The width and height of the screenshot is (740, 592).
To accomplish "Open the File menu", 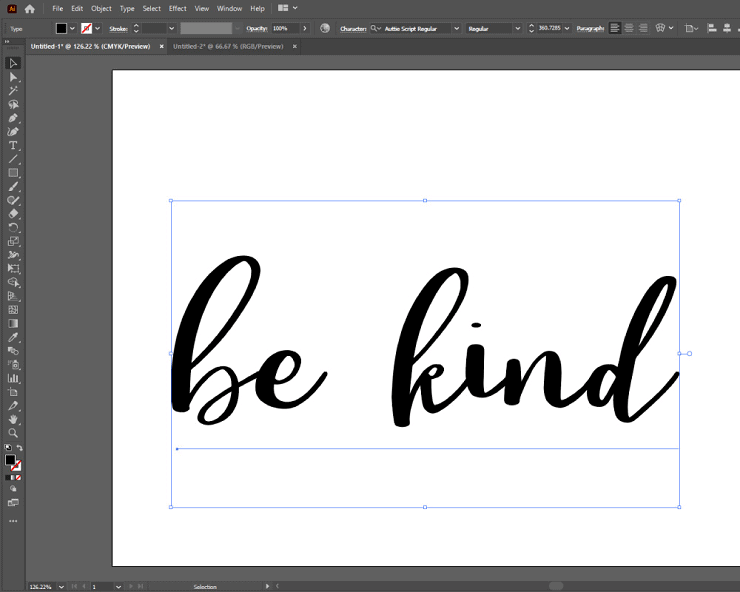I will click(x=58, y=8).
